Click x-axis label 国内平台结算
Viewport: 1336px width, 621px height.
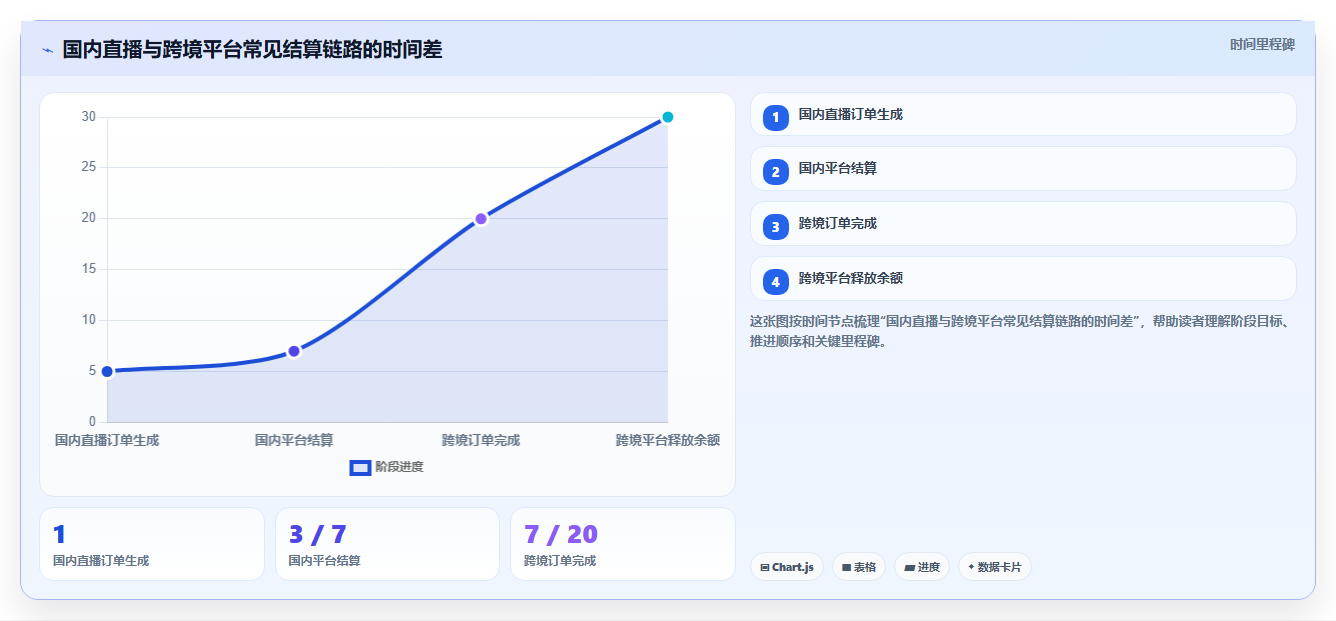[x=294, y=440]
